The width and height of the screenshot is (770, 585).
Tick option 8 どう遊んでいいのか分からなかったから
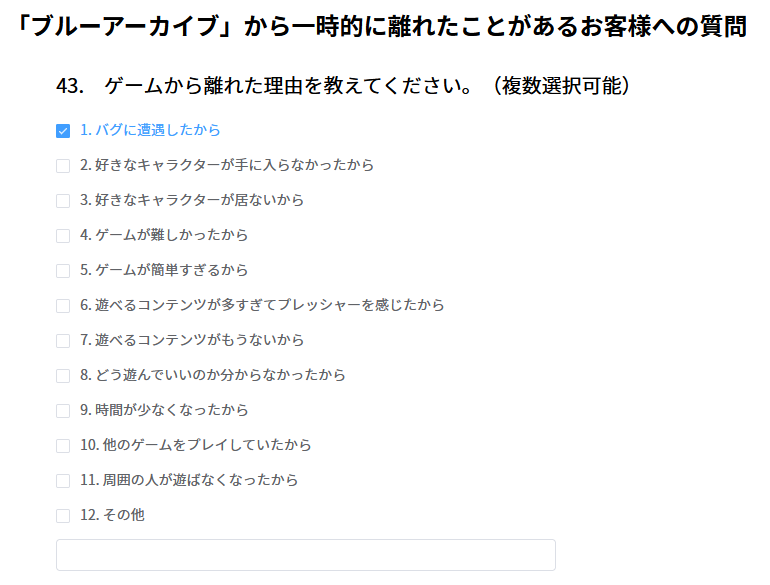pyautogui.click(x=63, y=376)
